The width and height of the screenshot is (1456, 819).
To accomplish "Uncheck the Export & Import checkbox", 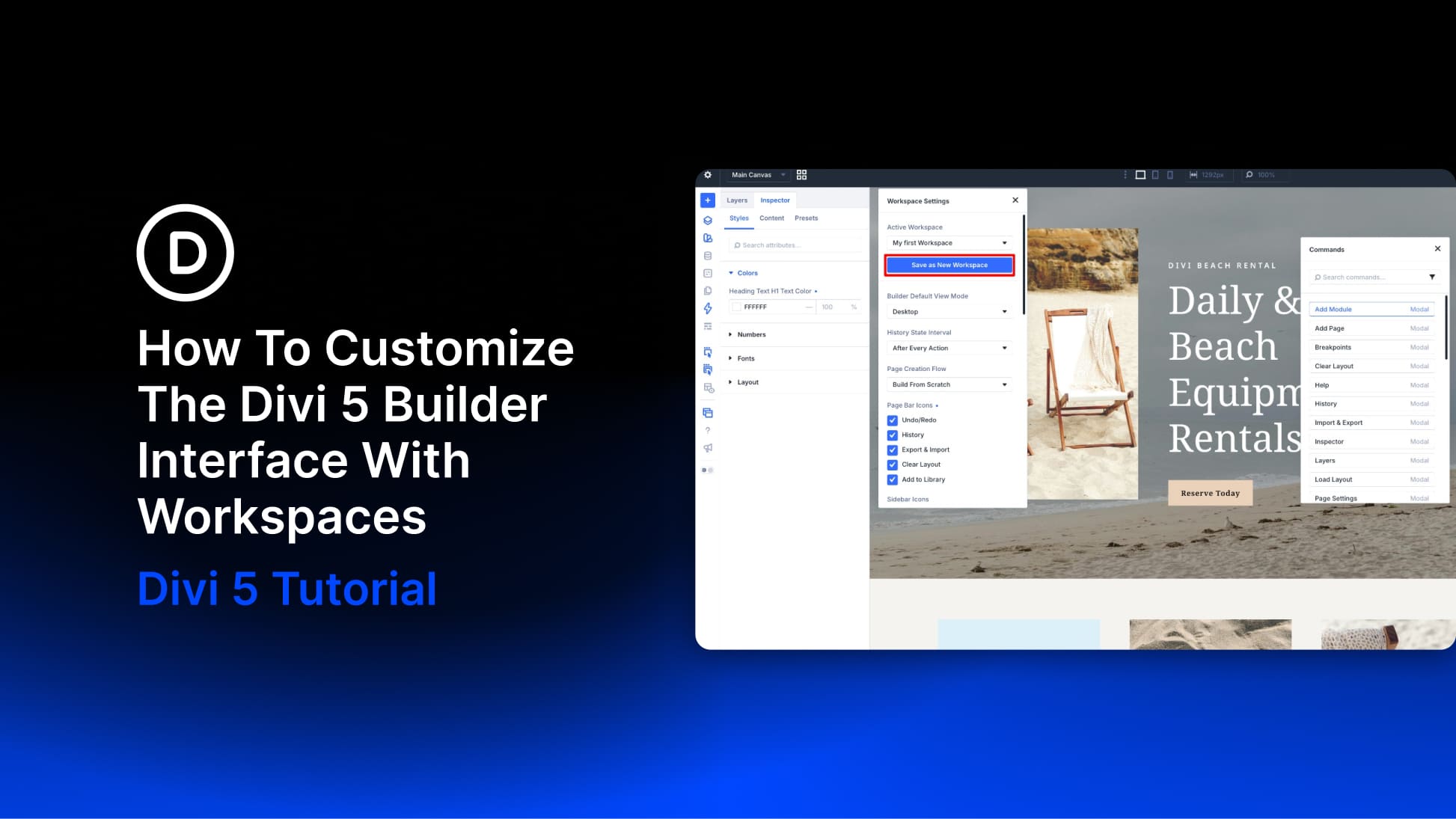I will [x=892, y=450].
